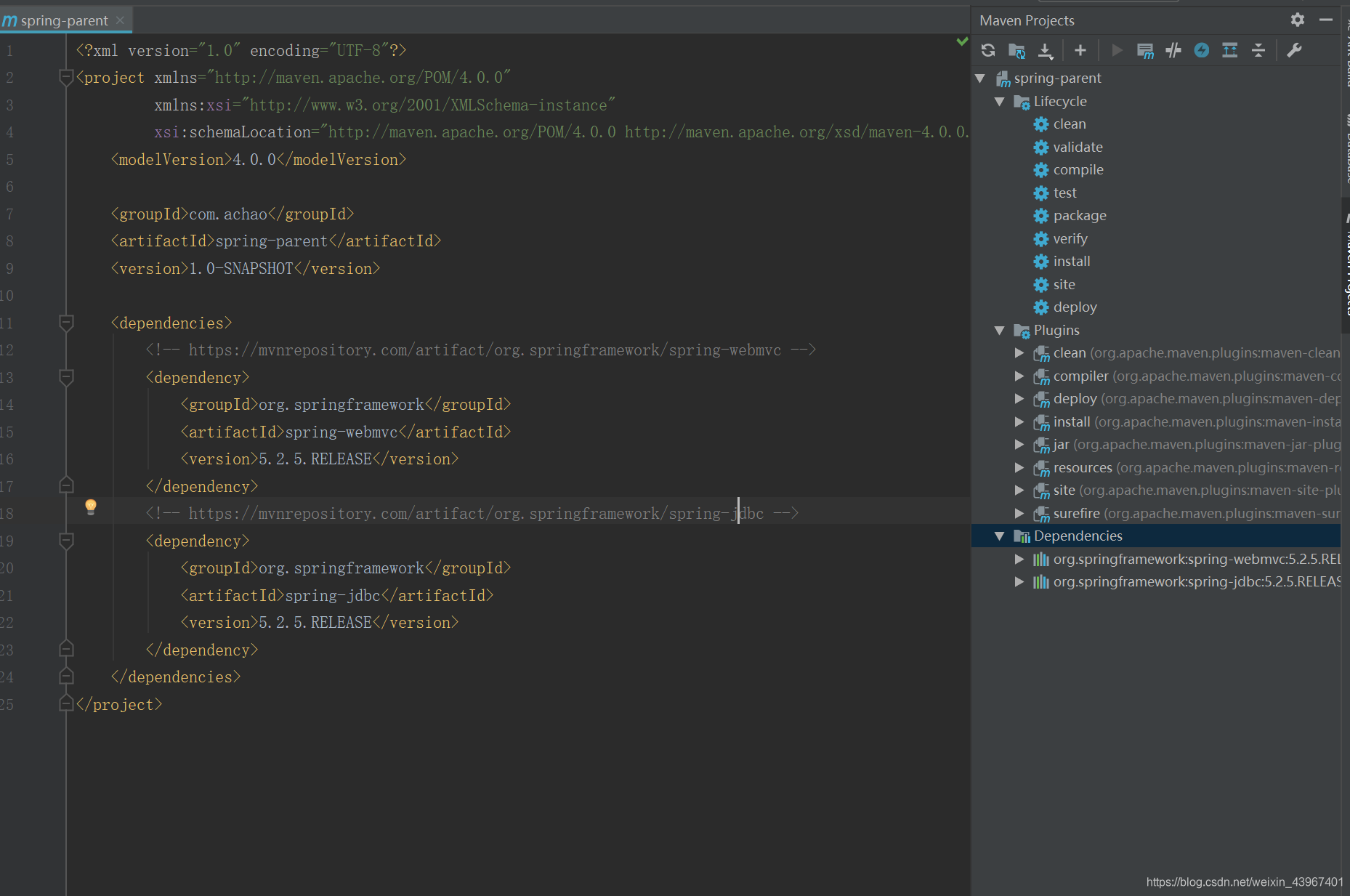Click the Maven Projects panel title
1350x896 pixels.
[x=1027, y=20]
